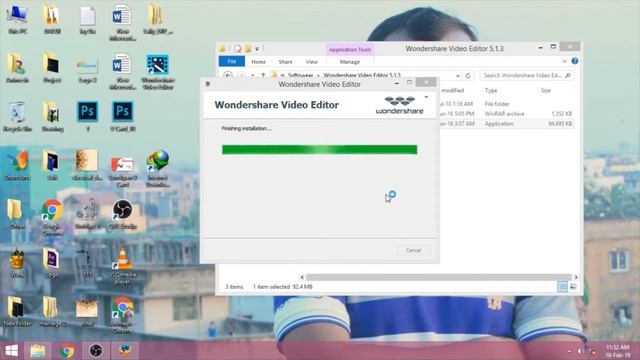Select the Application Tools contextual tab
Image resolution: width=640 pixels, height=360 pixels.
(x=350, y=49)
